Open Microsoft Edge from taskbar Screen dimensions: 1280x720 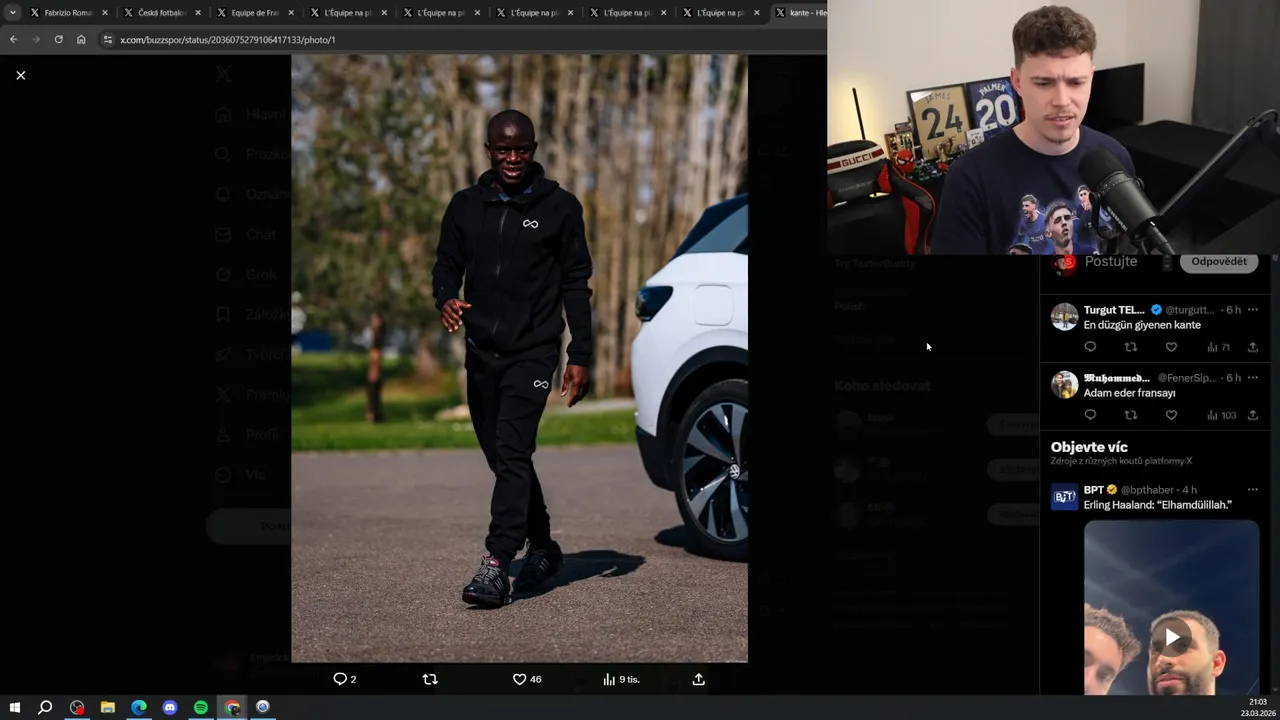point(139,707)
